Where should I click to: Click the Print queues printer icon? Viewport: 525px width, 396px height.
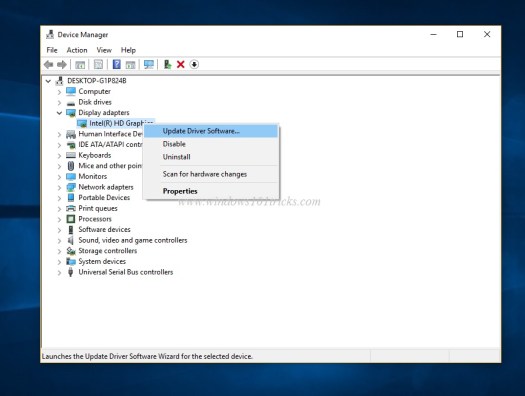(x=71, y=209)
